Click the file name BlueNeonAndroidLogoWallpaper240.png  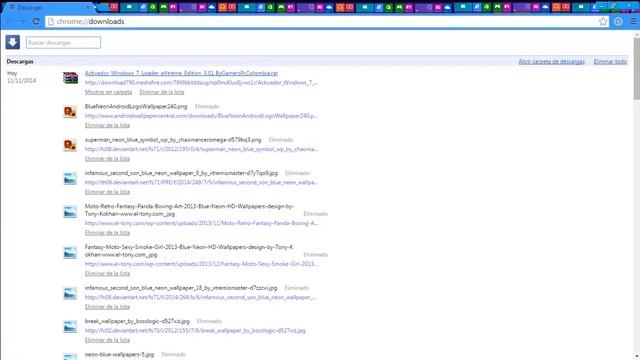pos(136,107)
